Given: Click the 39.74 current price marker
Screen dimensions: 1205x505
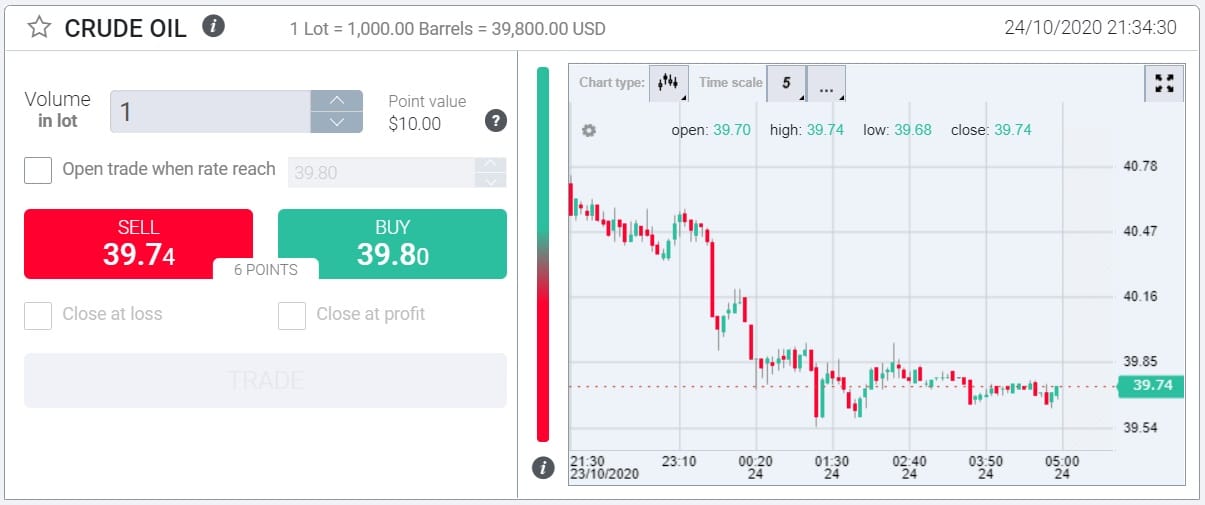Looking at the screenshot, I should click(1151, 386).
